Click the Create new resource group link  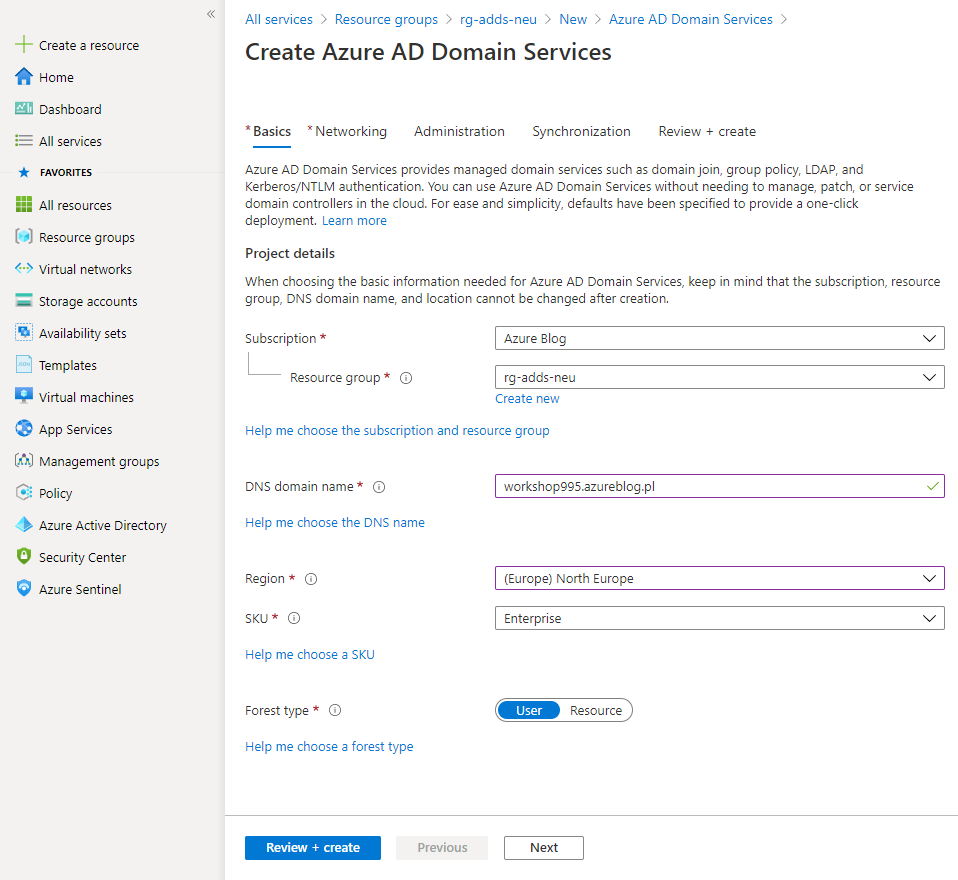pos(527,398)
